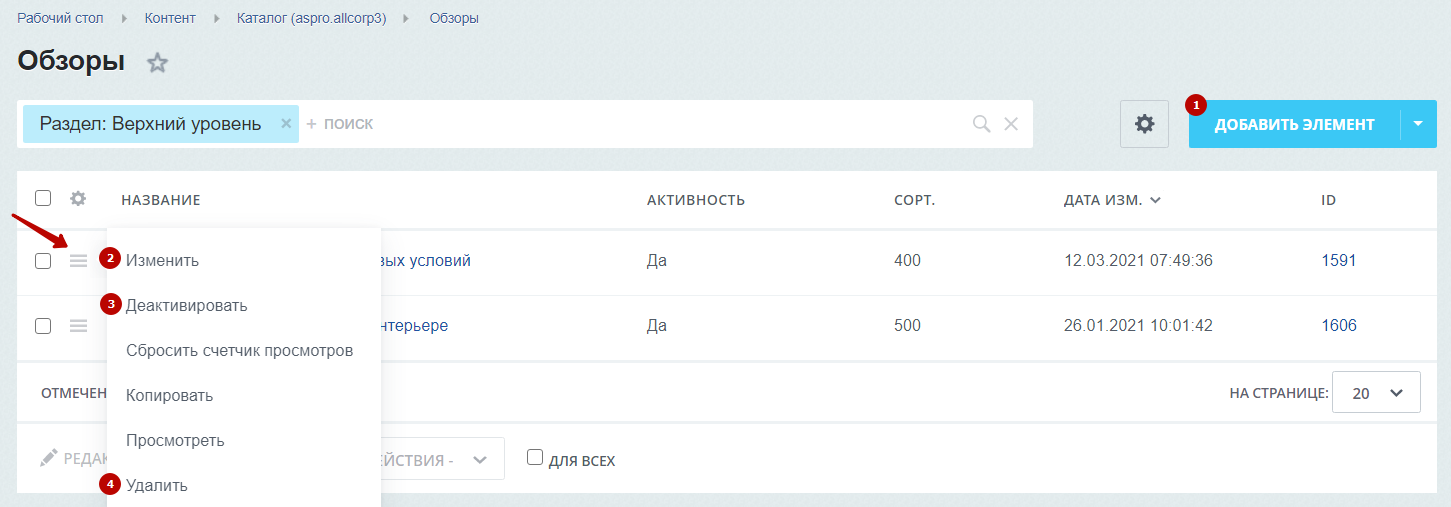This screenshot has width=1451, height=507.
Task: Enable the 'Для всех' checkbox
Action: 535,458
